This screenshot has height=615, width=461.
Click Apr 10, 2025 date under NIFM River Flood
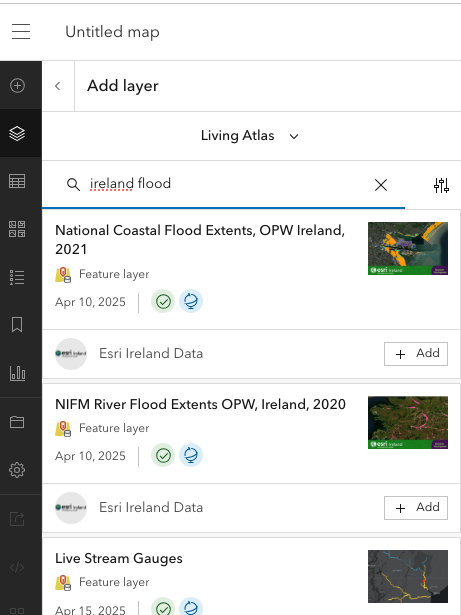tap(90, 456)
